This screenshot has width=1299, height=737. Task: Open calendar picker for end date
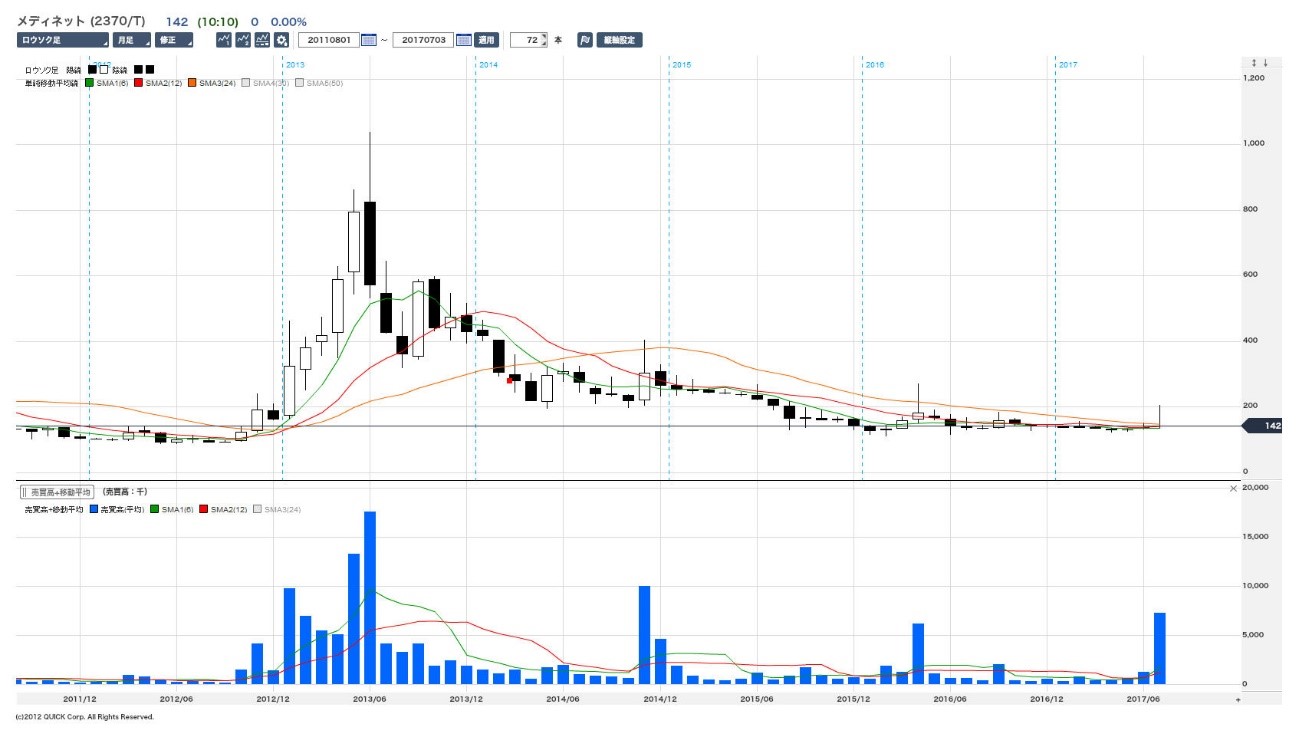(463, 40)
